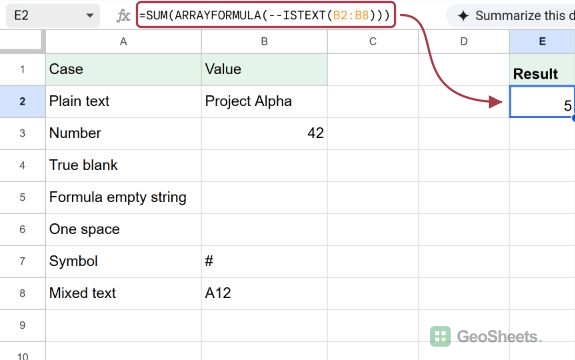The image size is (575, 360).
Task: Select the cell 'Project Alpha'
Action: pos(264,102)
